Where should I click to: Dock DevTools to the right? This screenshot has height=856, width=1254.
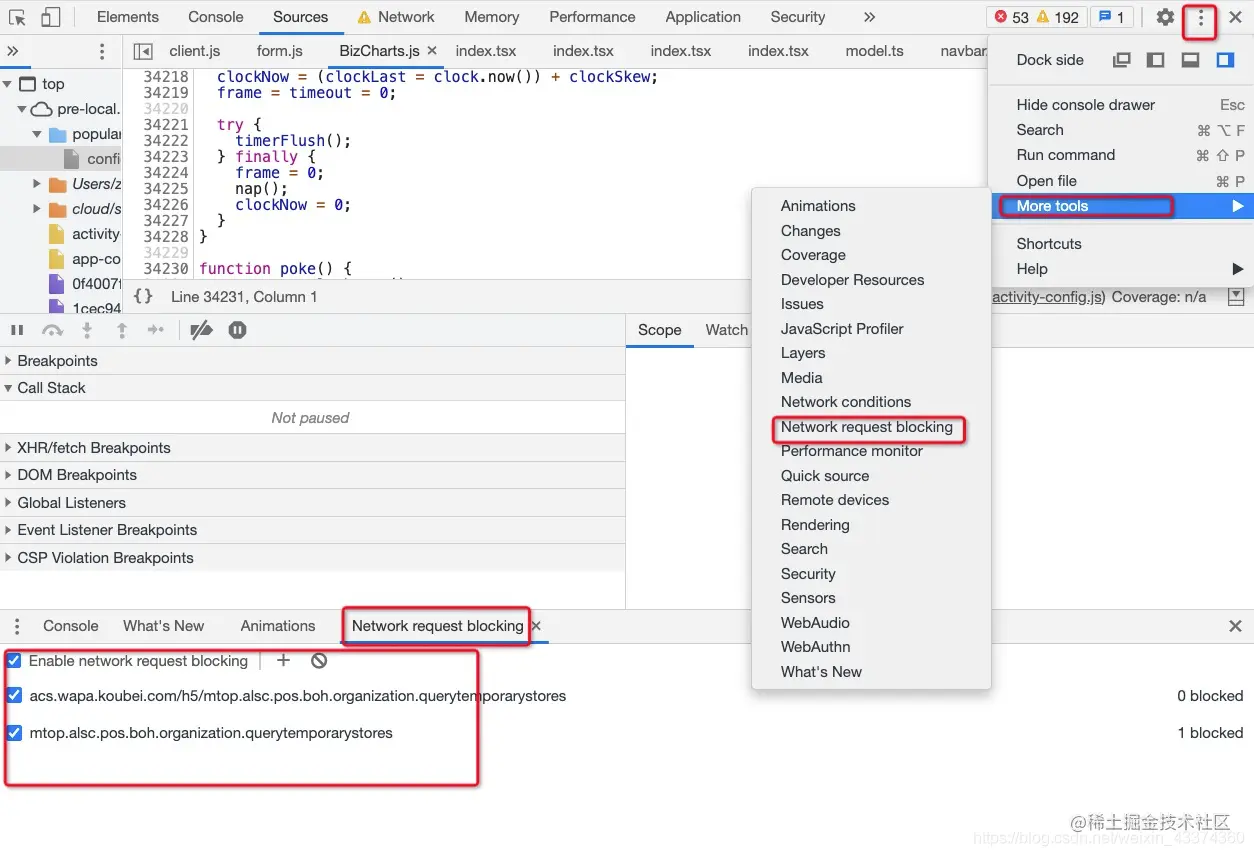tap(1225, 60)
